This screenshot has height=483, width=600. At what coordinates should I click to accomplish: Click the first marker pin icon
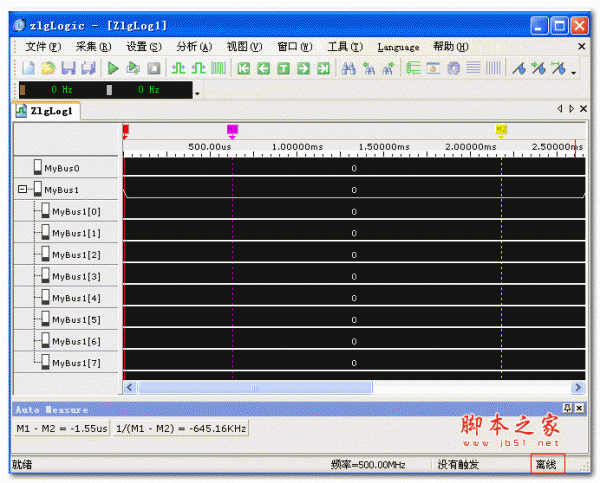[519, 69]
